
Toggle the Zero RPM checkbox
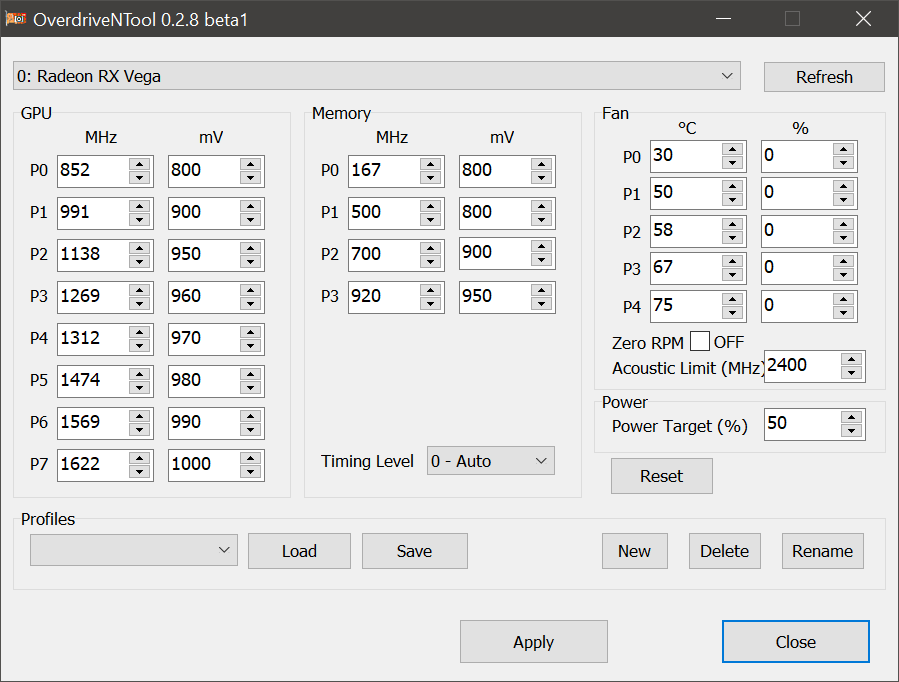[699, 342]
